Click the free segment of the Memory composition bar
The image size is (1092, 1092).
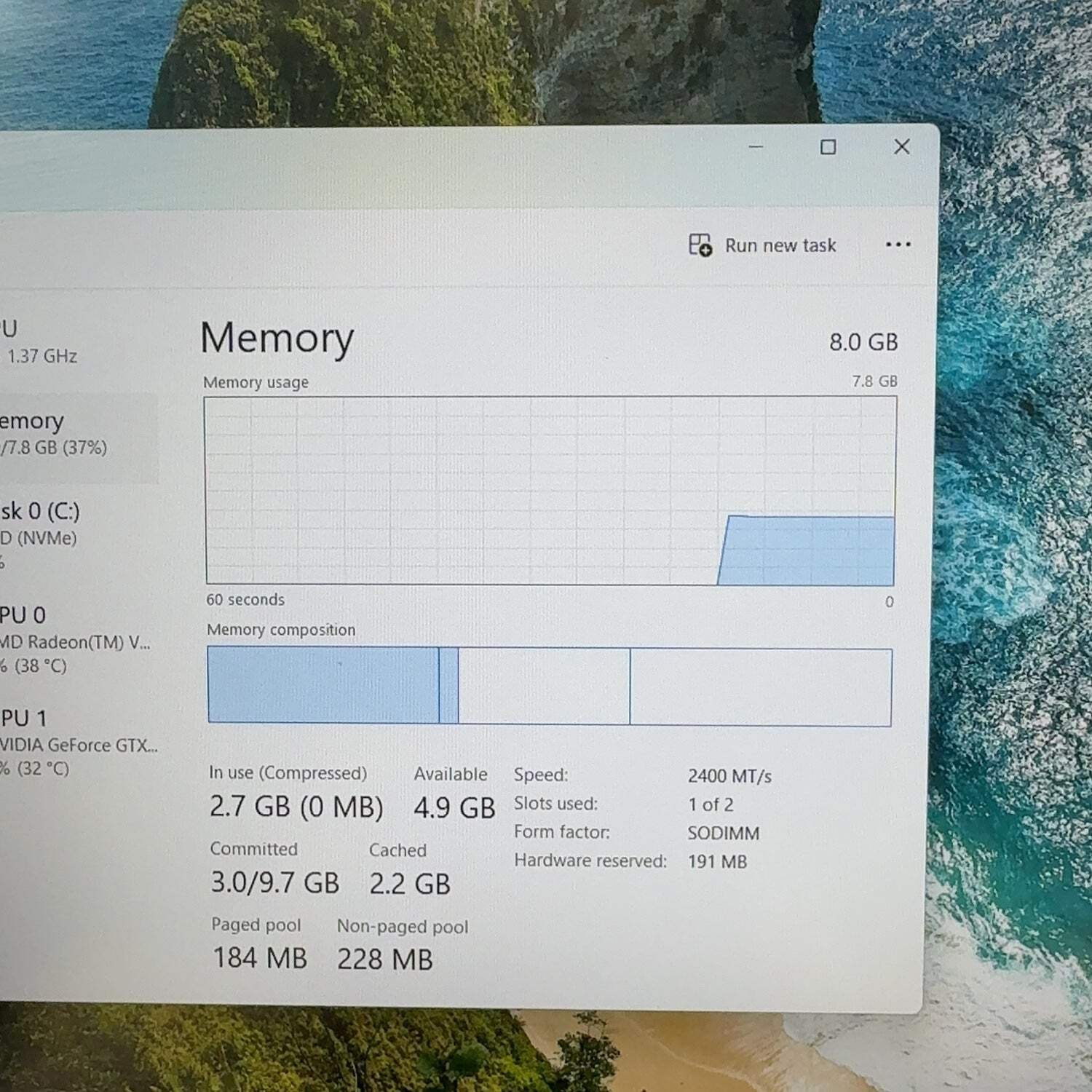[x=761, y=687]
